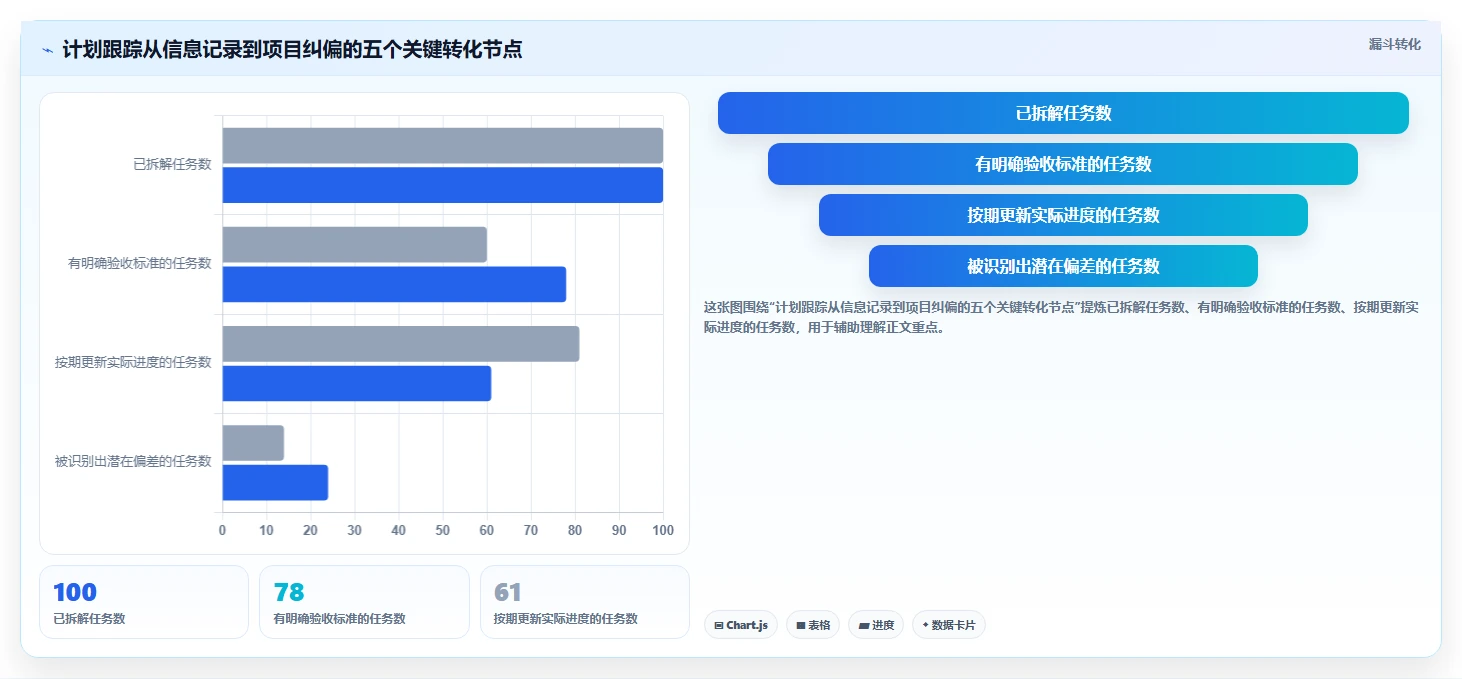The height and width of the screenshot is (679, 1462).
Task: Click the blue chart bar for 被识别出潜在偏差的任务数
Action: [x=275, y=482]
